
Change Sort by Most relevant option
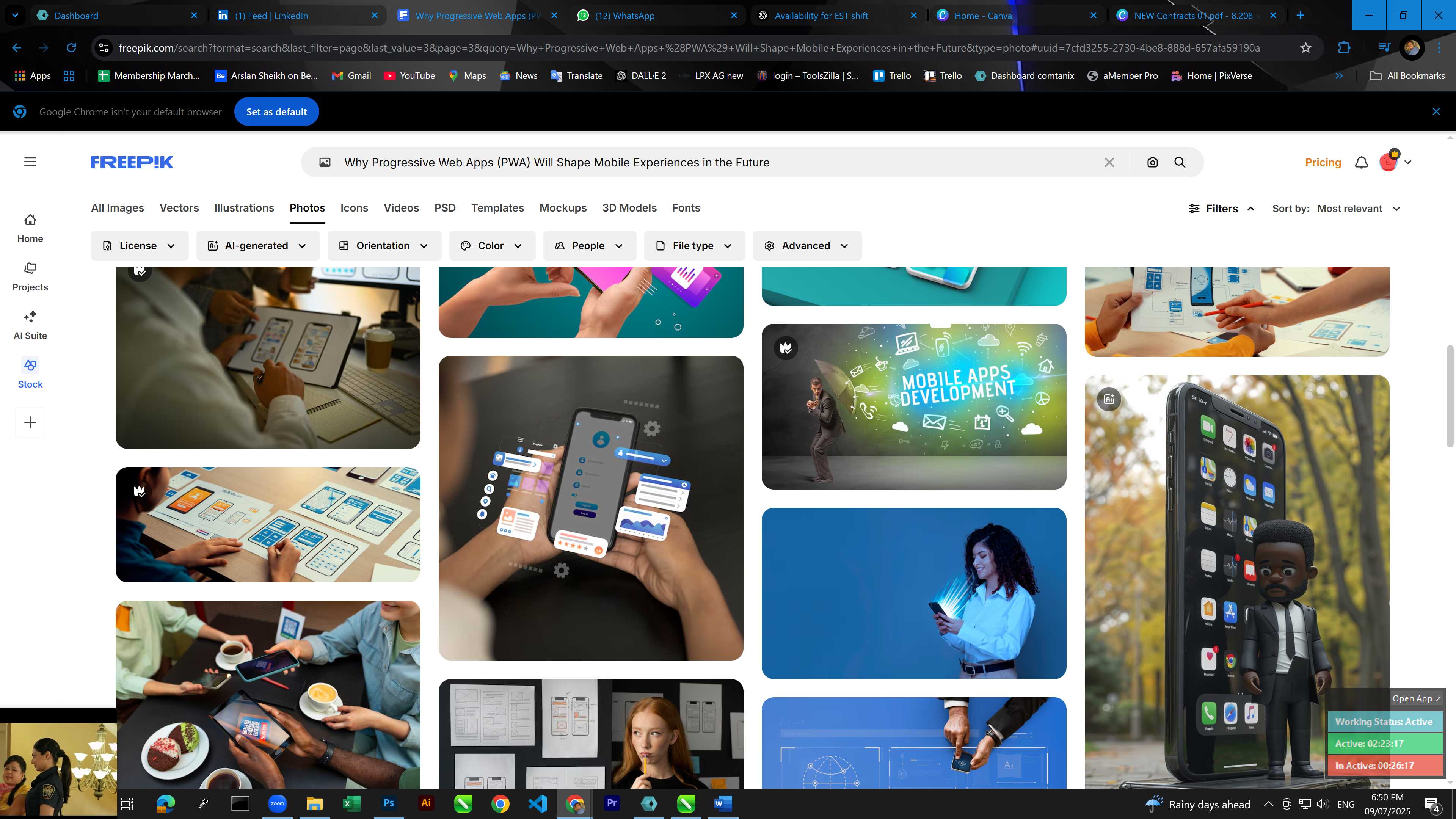tap(1358, 209)
